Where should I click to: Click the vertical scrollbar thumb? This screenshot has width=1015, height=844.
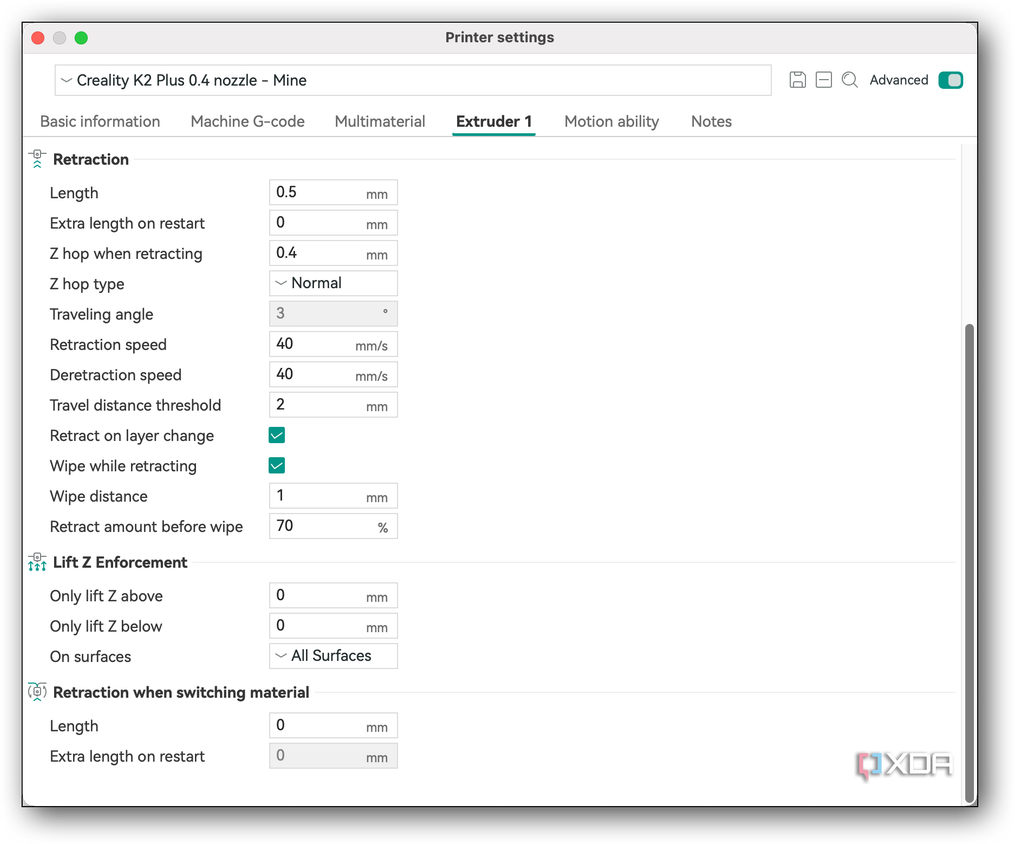click(x=969, y=563)
